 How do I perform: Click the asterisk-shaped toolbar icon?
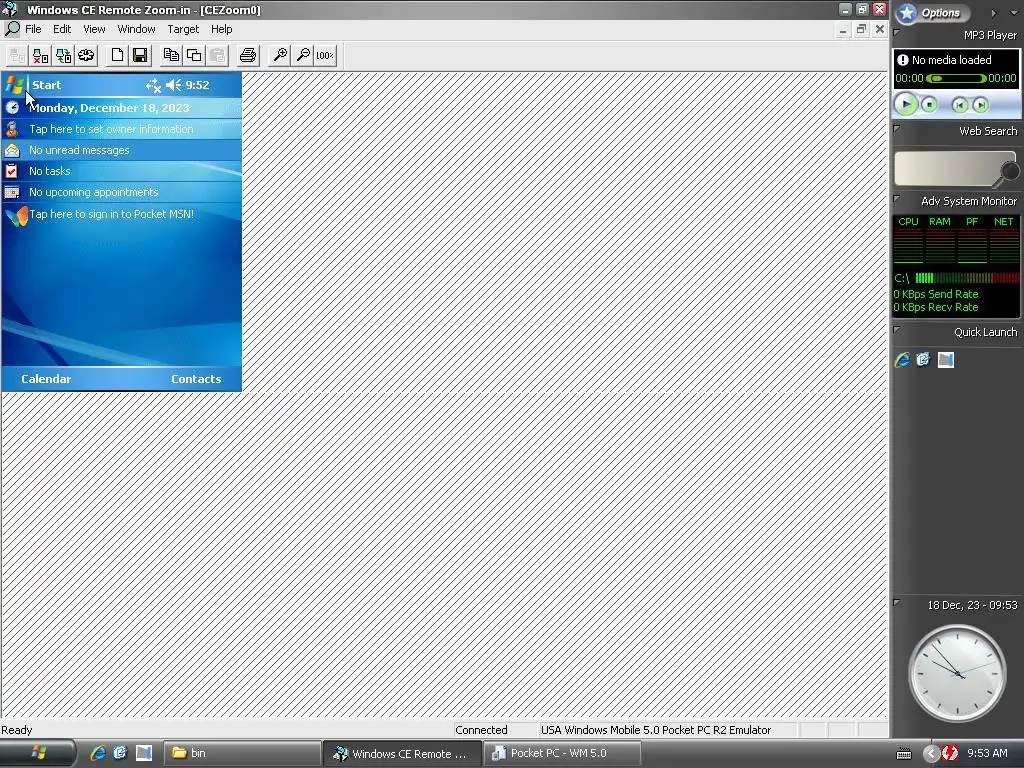click(x=86, y=56)
